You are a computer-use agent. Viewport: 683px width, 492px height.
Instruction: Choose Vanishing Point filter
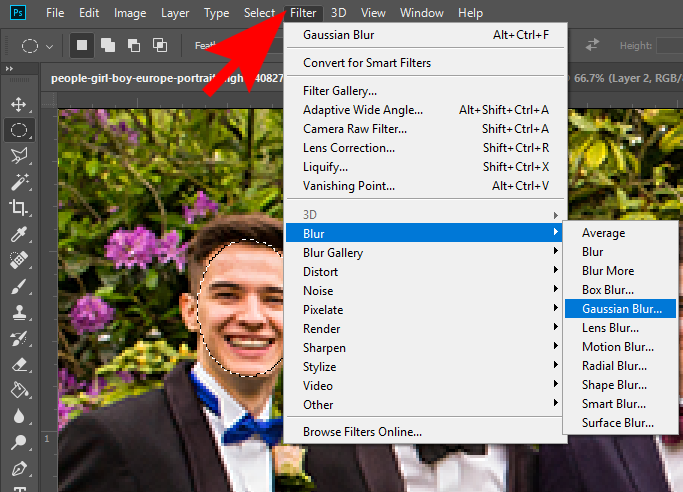pos(425,186)
